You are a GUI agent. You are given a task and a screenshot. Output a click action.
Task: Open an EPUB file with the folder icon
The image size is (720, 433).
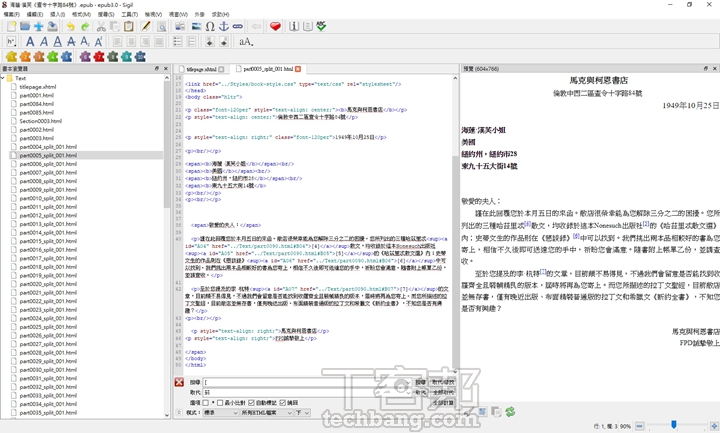pos(25,27)
